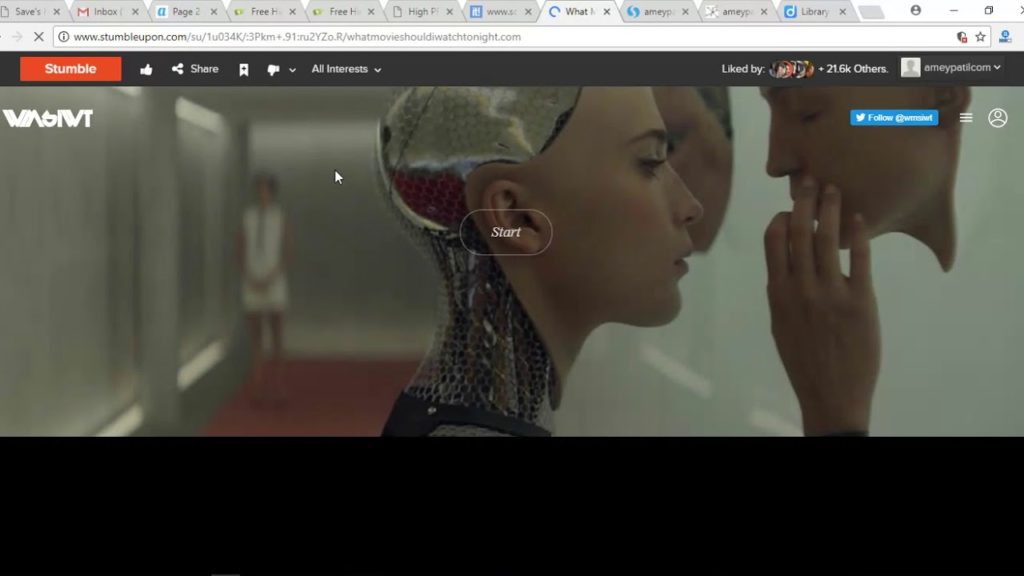Viewport: 1024px width, 576px height.
Task: Close the Inbox Gmail tab
Action: pyautogui.click(x=135, y=12)
